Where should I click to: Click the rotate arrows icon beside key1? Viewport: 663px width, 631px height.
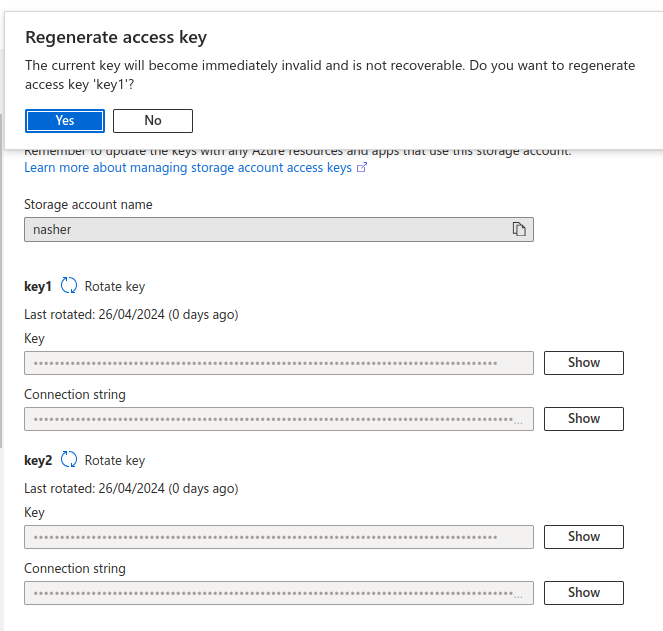click(69, 286)
